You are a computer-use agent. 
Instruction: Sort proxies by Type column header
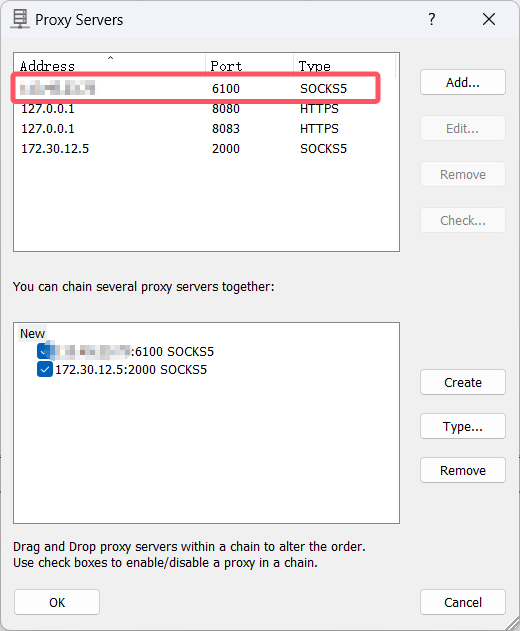[x=344, y=65]
